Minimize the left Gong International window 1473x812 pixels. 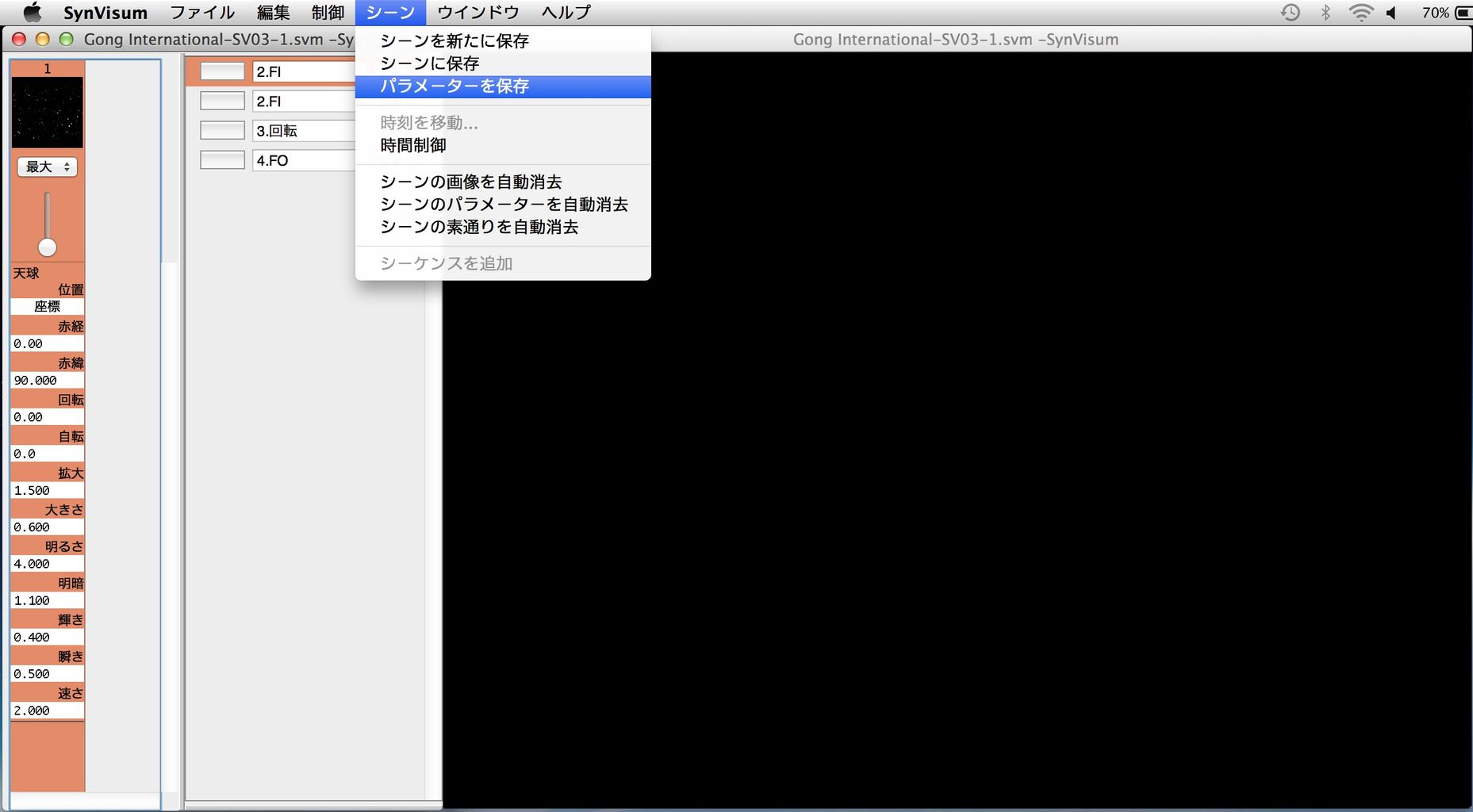(x=43, y=40)
